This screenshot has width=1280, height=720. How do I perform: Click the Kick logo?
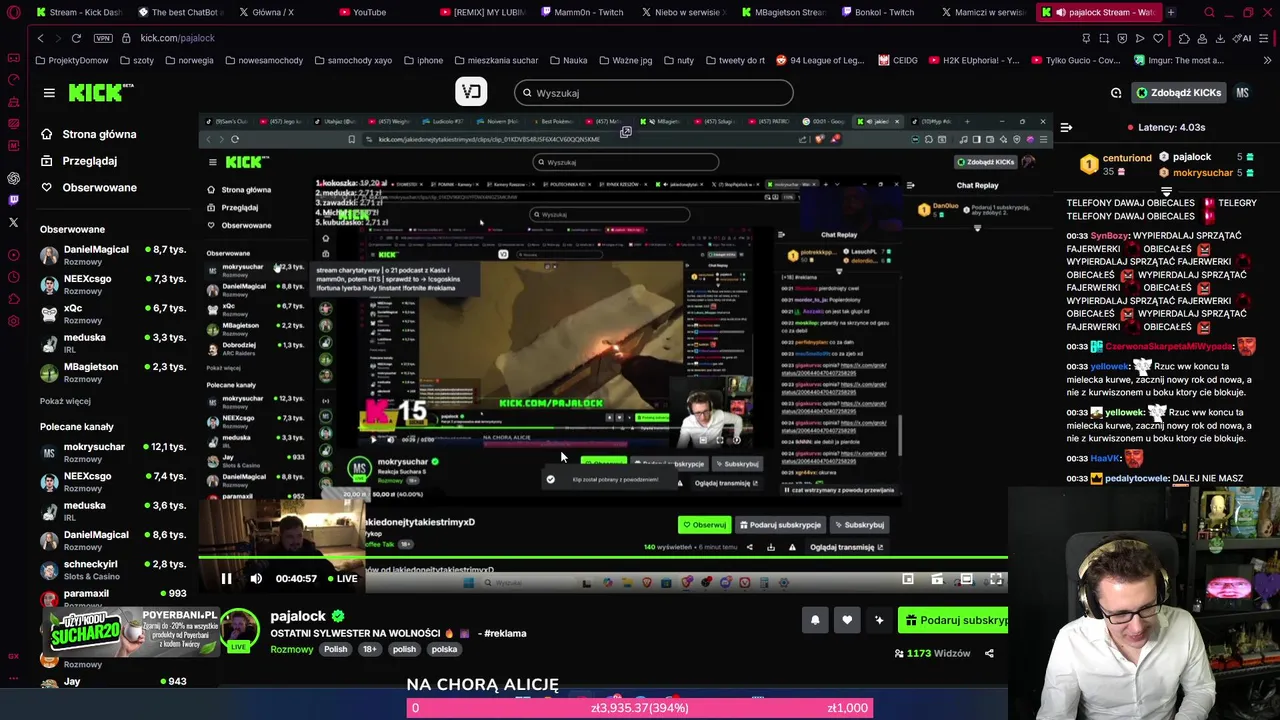coord(101,92)
